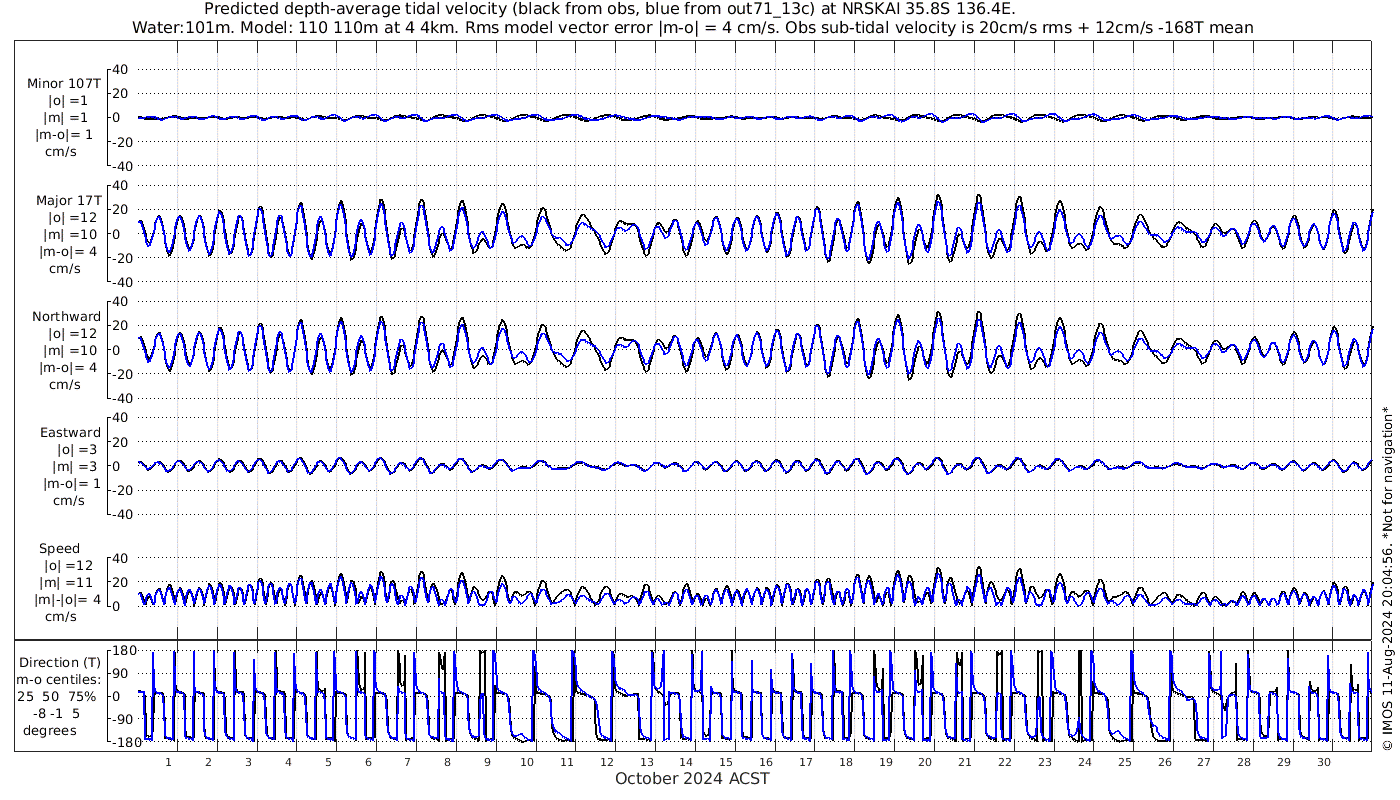Click day 15 on the time axis
This screenshot has width=1400, height=800.
pyautogui.click(x=726, y=761)
